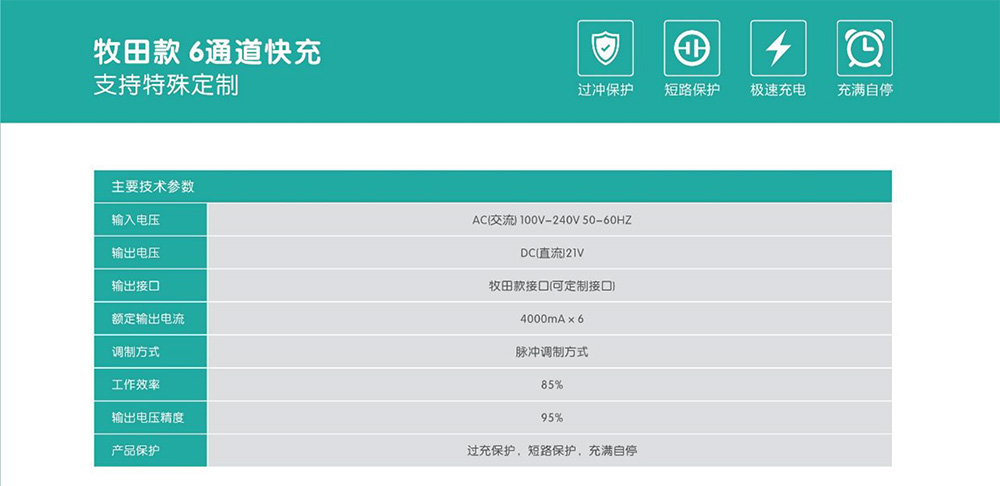Click the 短路保护 label

pos(692,90)
